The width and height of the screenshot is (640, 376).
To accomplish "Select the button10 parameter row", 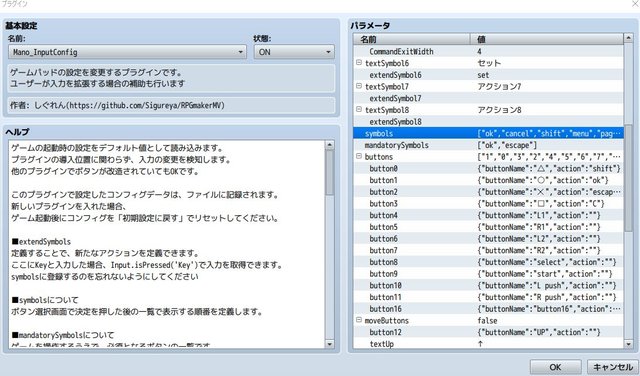I will 489,285.
